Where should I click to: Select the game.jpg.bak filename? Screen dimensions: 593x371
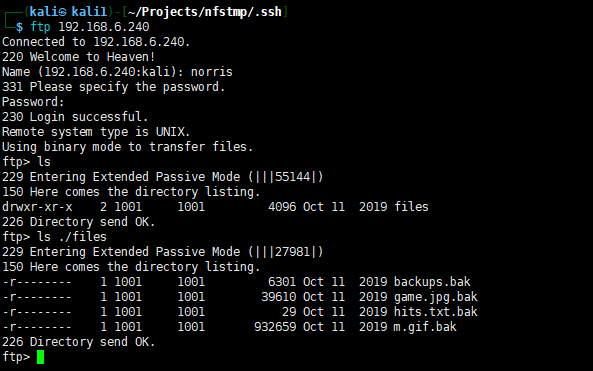tap(435, 297)
